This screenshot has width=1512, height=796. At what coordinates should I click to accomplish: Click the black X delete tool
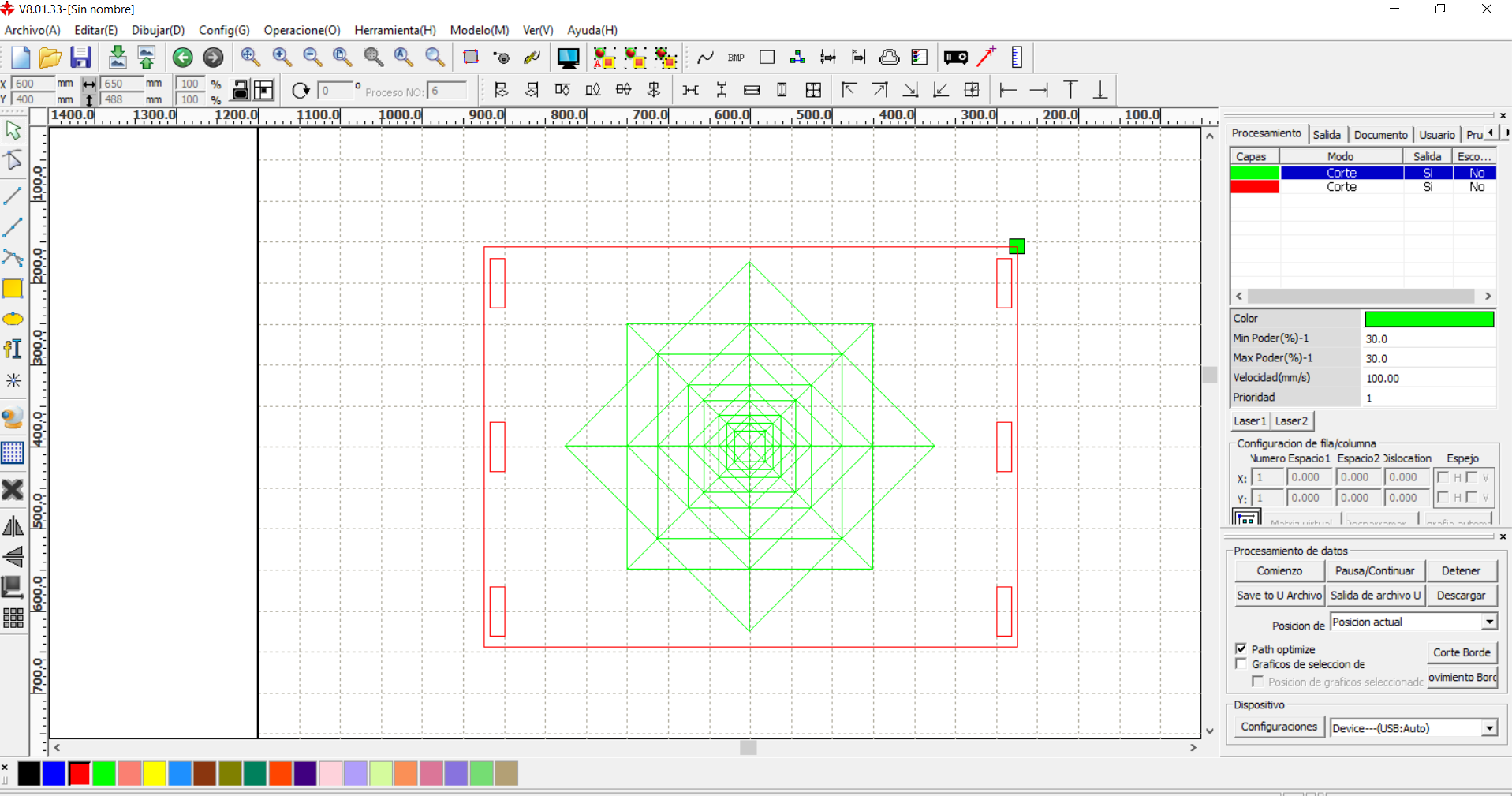coord(13,490)
